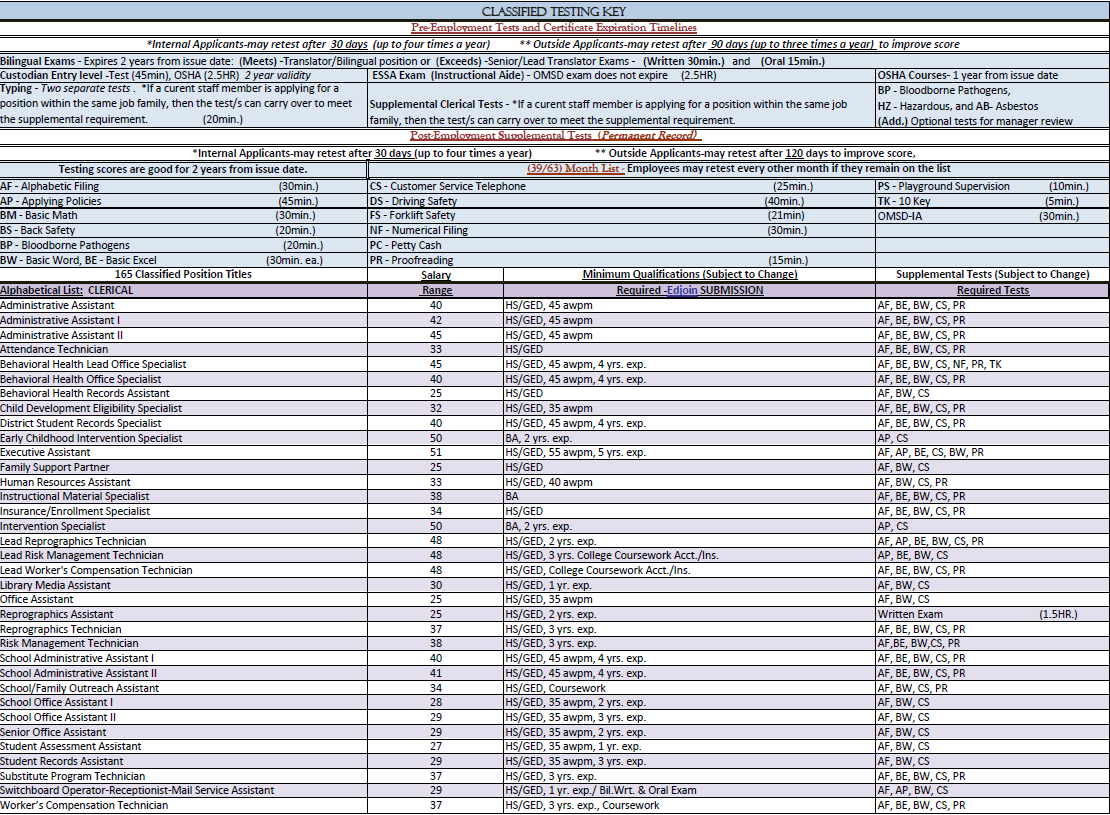Screen dimensions: 1110x815
Task: Click the CLASSIFIED TESTING KEY title
Action: tap(554, 10)
